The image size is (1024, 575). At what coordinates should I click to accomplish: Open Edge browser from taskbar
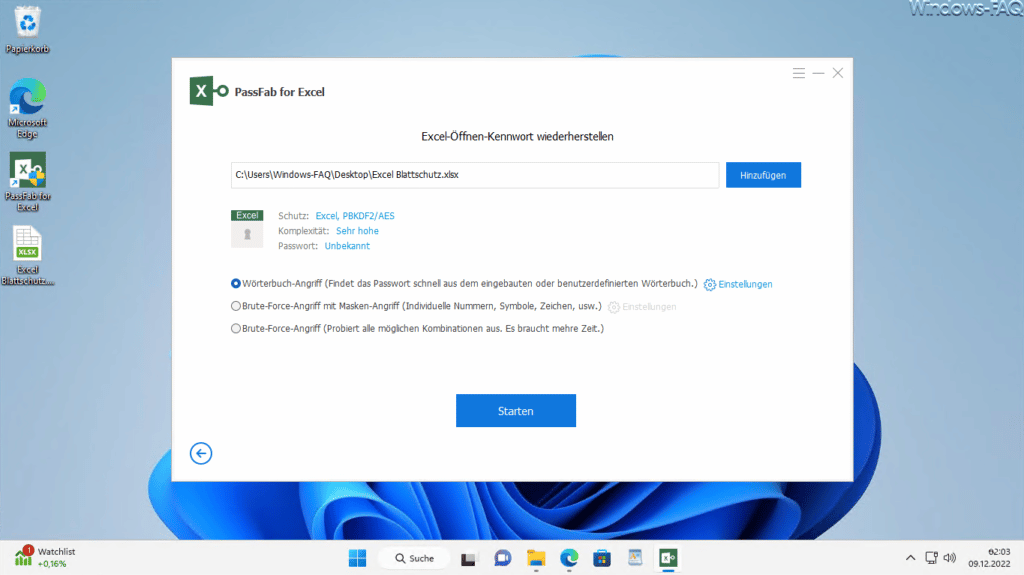(569, 558)
